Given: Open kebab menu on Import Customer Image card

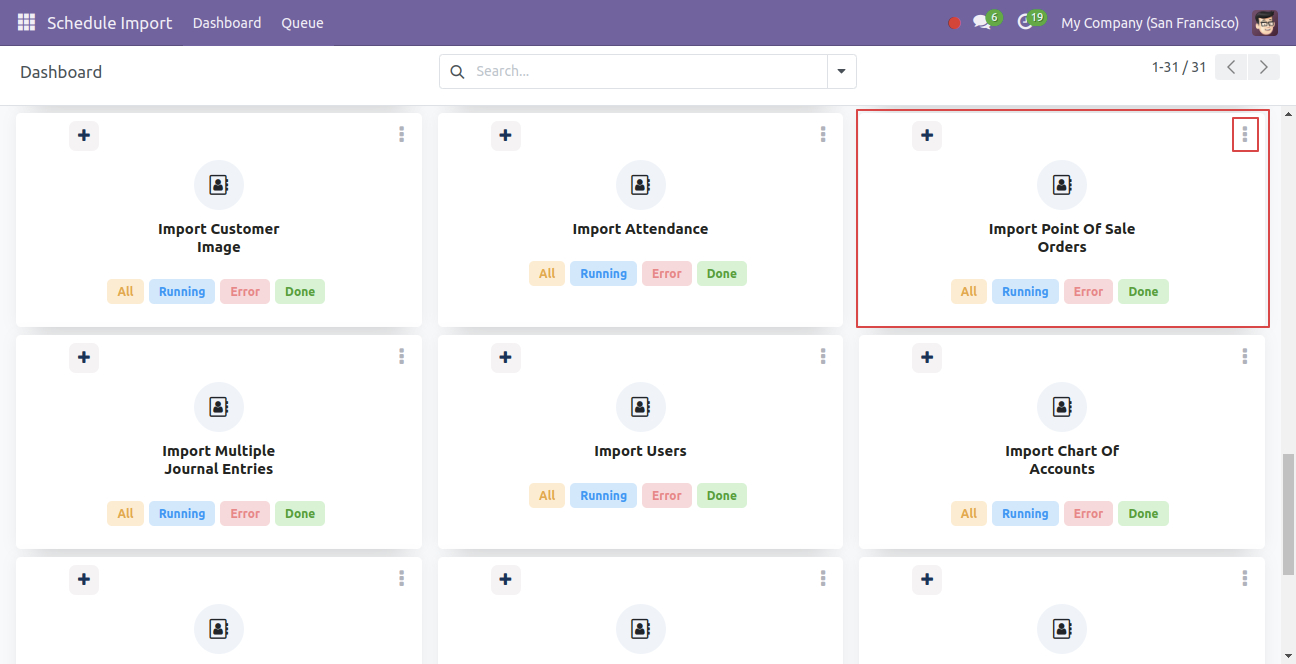Looking at the screenshot, I should 401,134.
